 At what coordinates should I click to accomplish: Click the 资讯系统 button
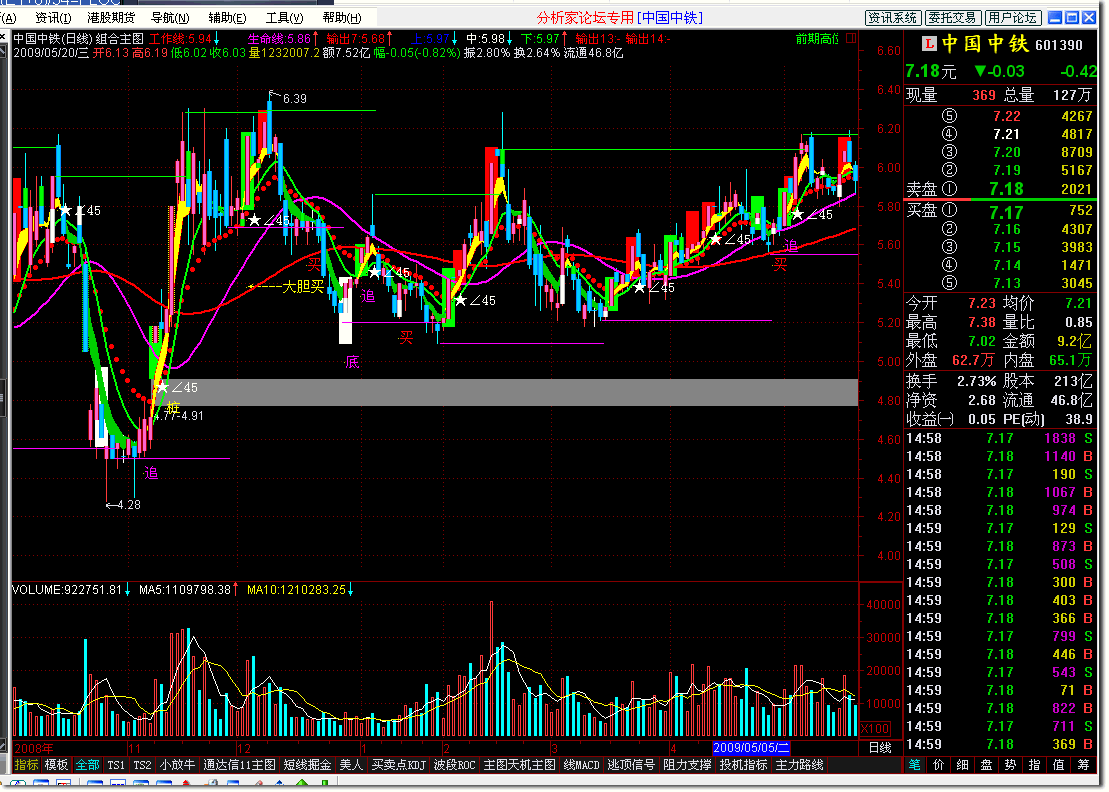click(x=893, y=18)
